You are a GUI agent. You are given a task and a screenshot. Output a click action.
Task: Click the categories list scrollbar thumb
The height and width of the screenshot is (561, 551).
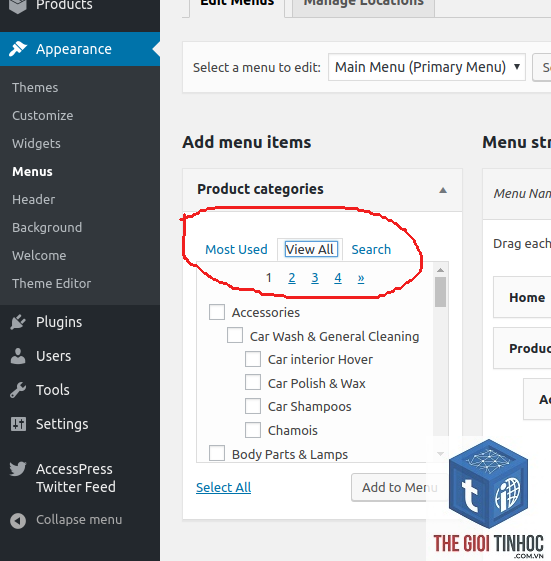coord(440,292)
